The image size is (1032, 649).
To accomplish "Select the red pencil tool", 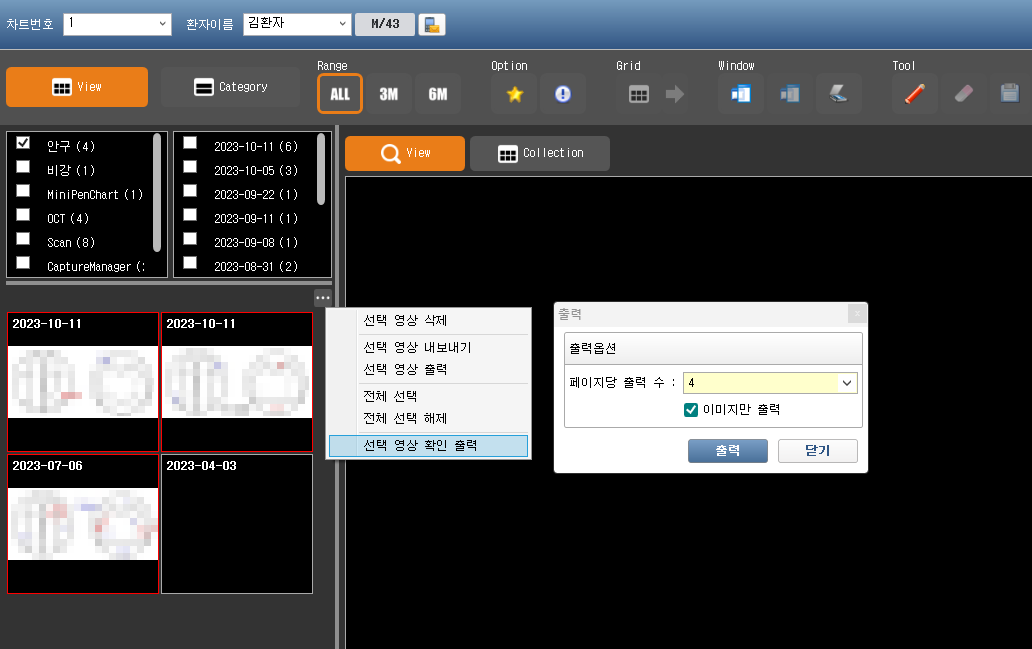I will coord(915,94).
